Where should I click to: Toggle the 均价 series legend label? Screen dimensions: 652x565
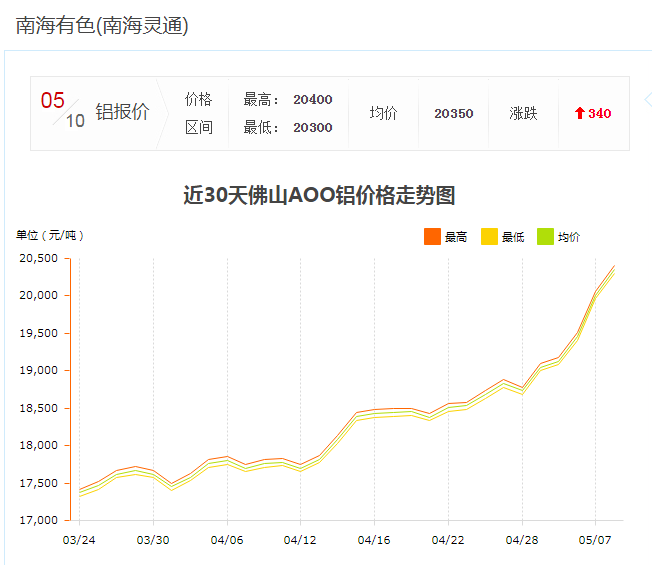(x=569, y=237)
